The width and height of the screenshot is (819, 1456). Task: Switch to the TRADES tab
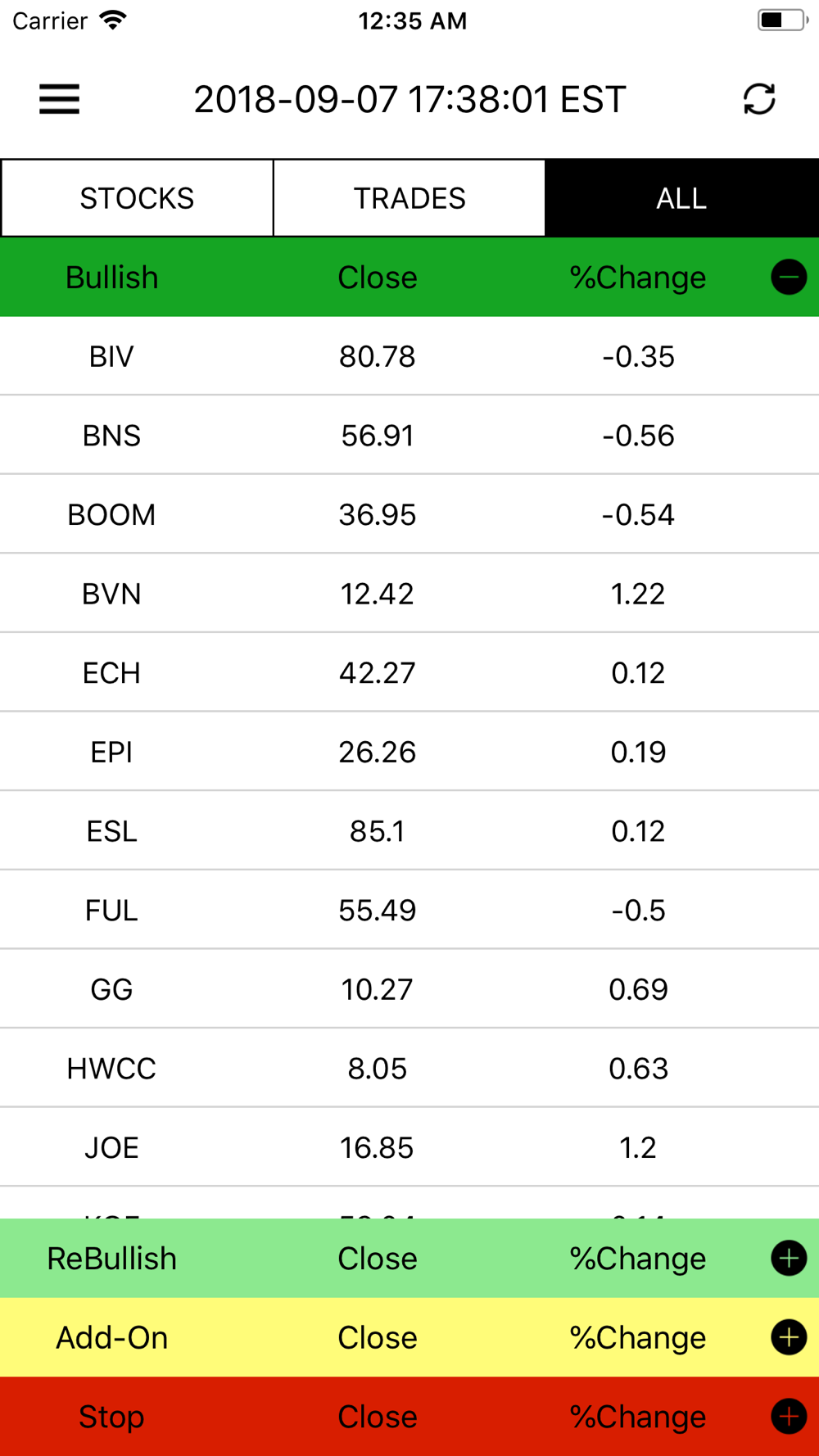pyautogui.click(x=409, y=198)
